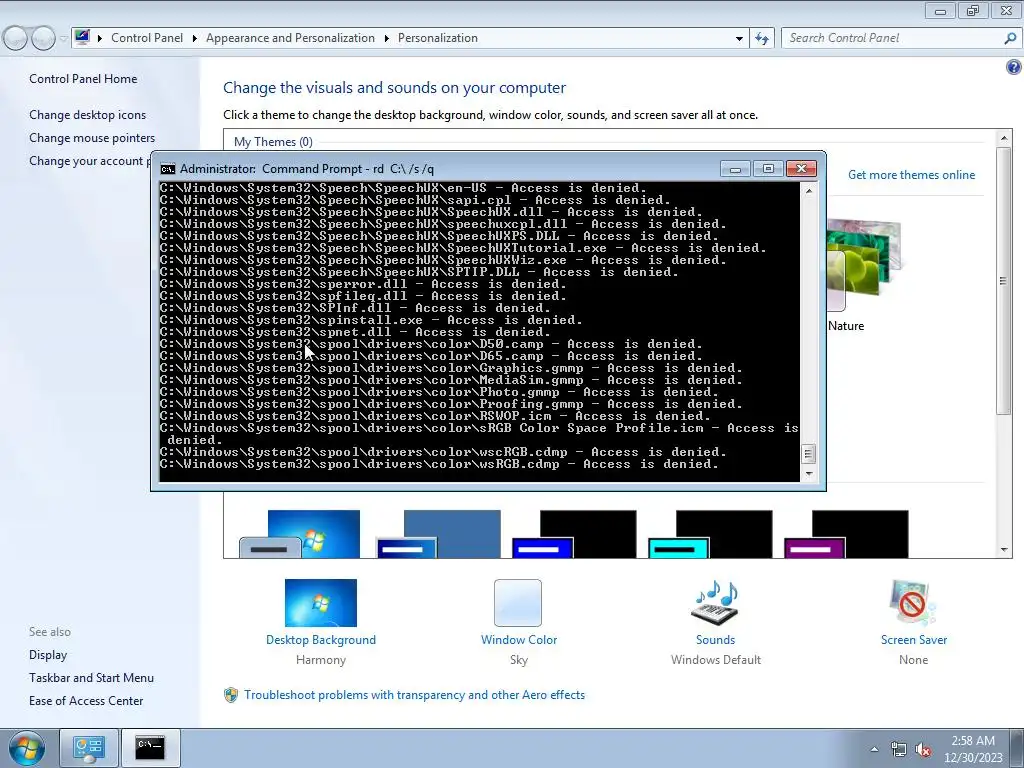Open Change mouse pointers link
1024x768 pixels.
[92, 138]
